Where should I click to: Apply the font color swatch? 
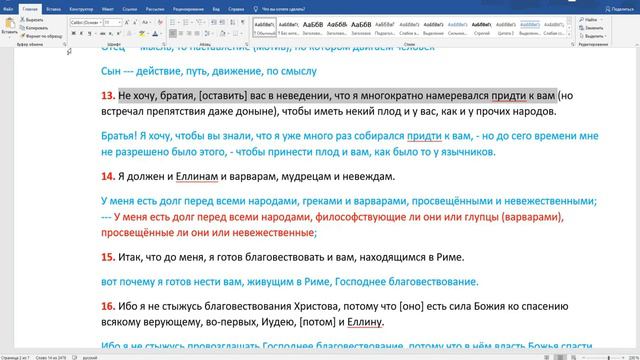[x=155, y=33]
